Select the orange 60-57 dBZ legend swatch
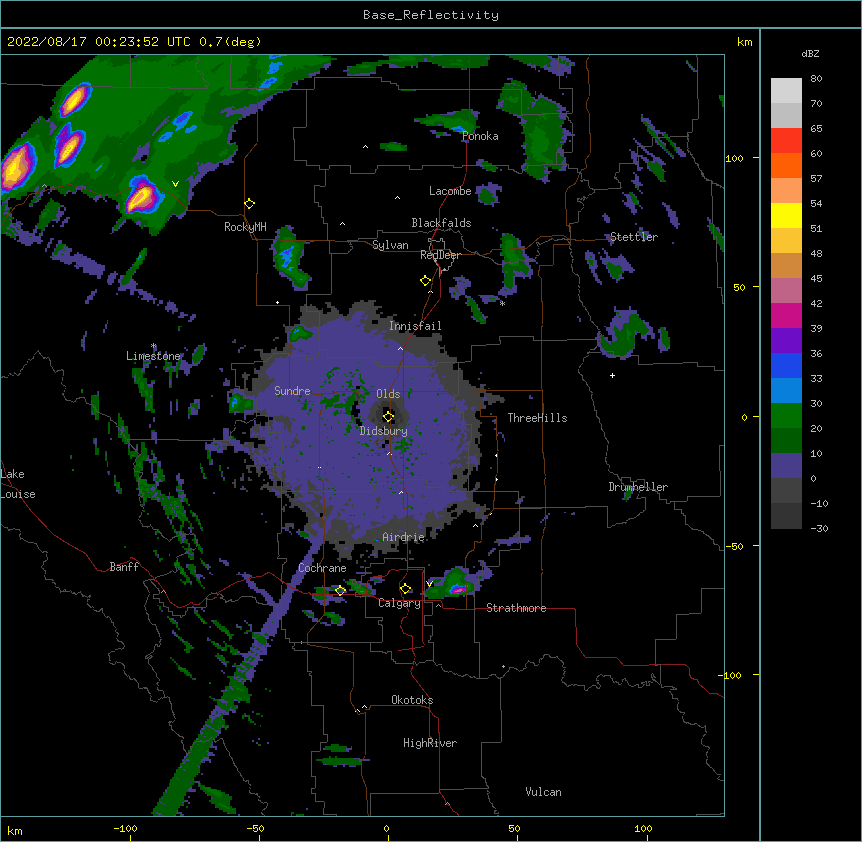Viewport: 862px width, 842px height. point(786,165)
